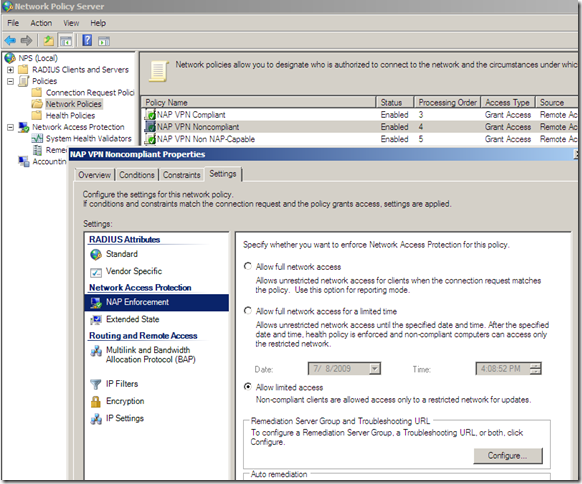Open the Action menu
The width and height of the screenshot is (582, 484).
tap(41, 23)
